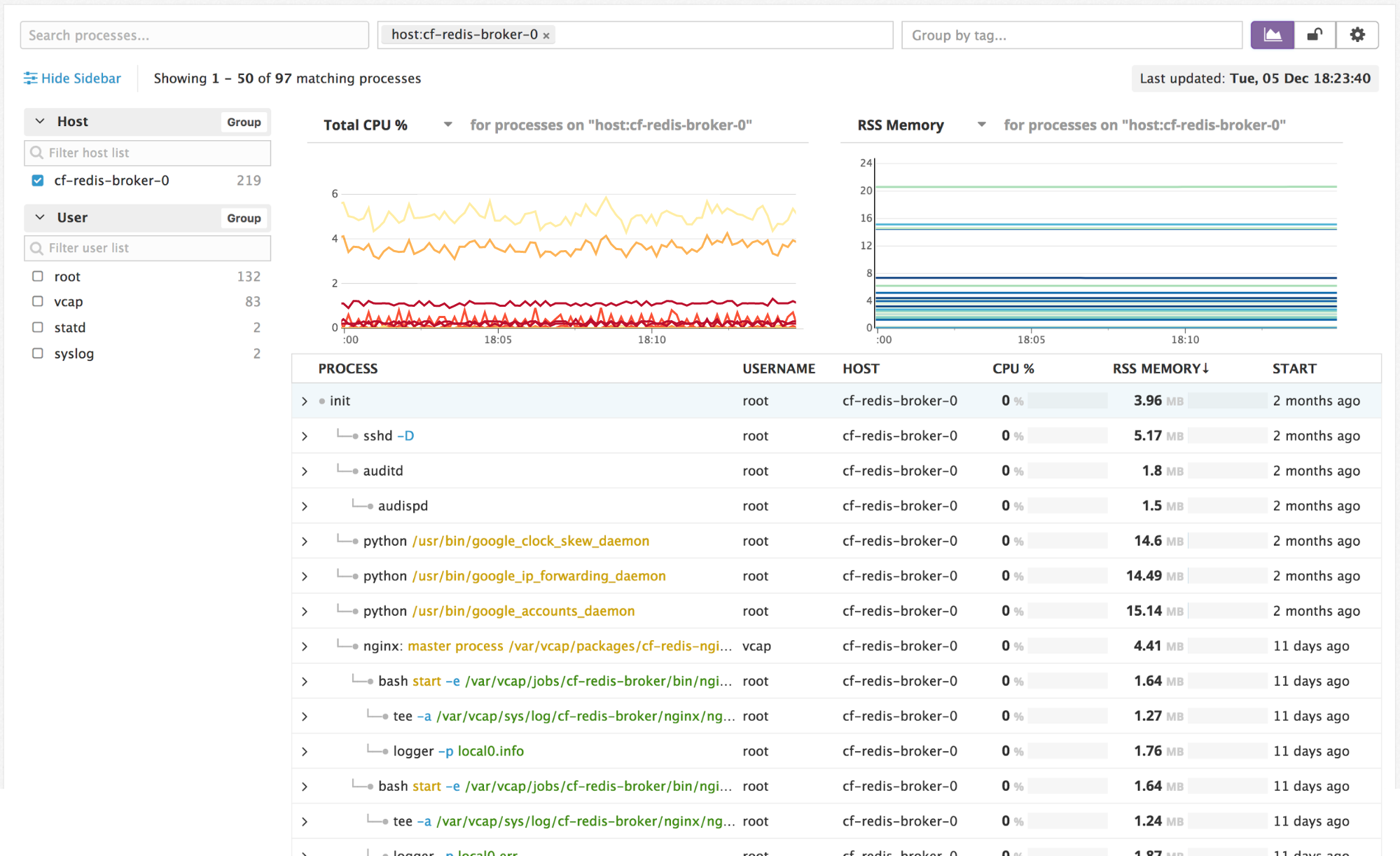The image size is (1400, 856).
Task: Click inside the Search processes field
Action: coord(194,34)
